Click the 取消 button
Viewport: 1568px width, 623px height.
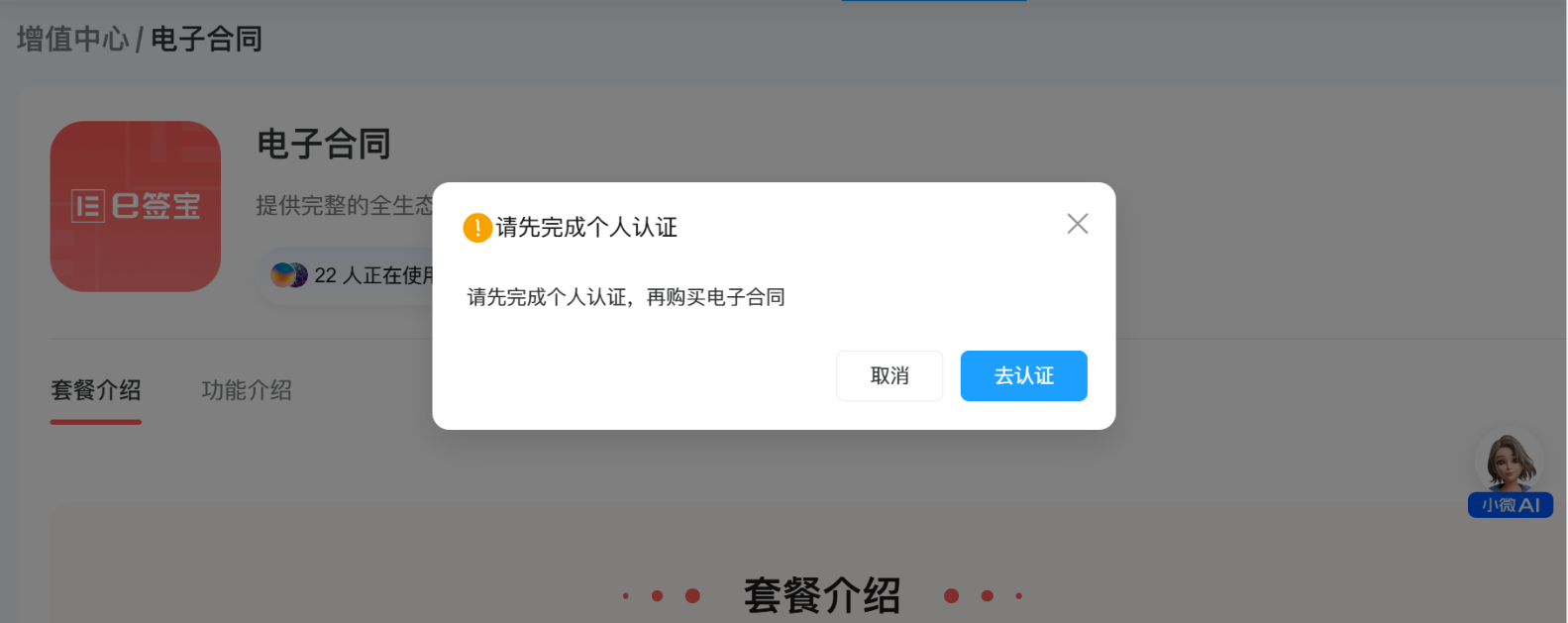pos(889,375)
